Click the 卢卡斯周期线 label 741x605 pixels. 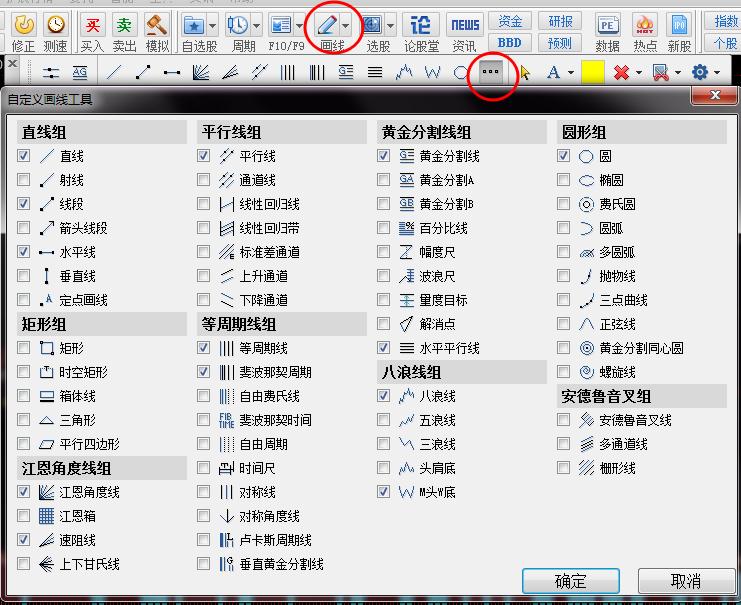276,540
